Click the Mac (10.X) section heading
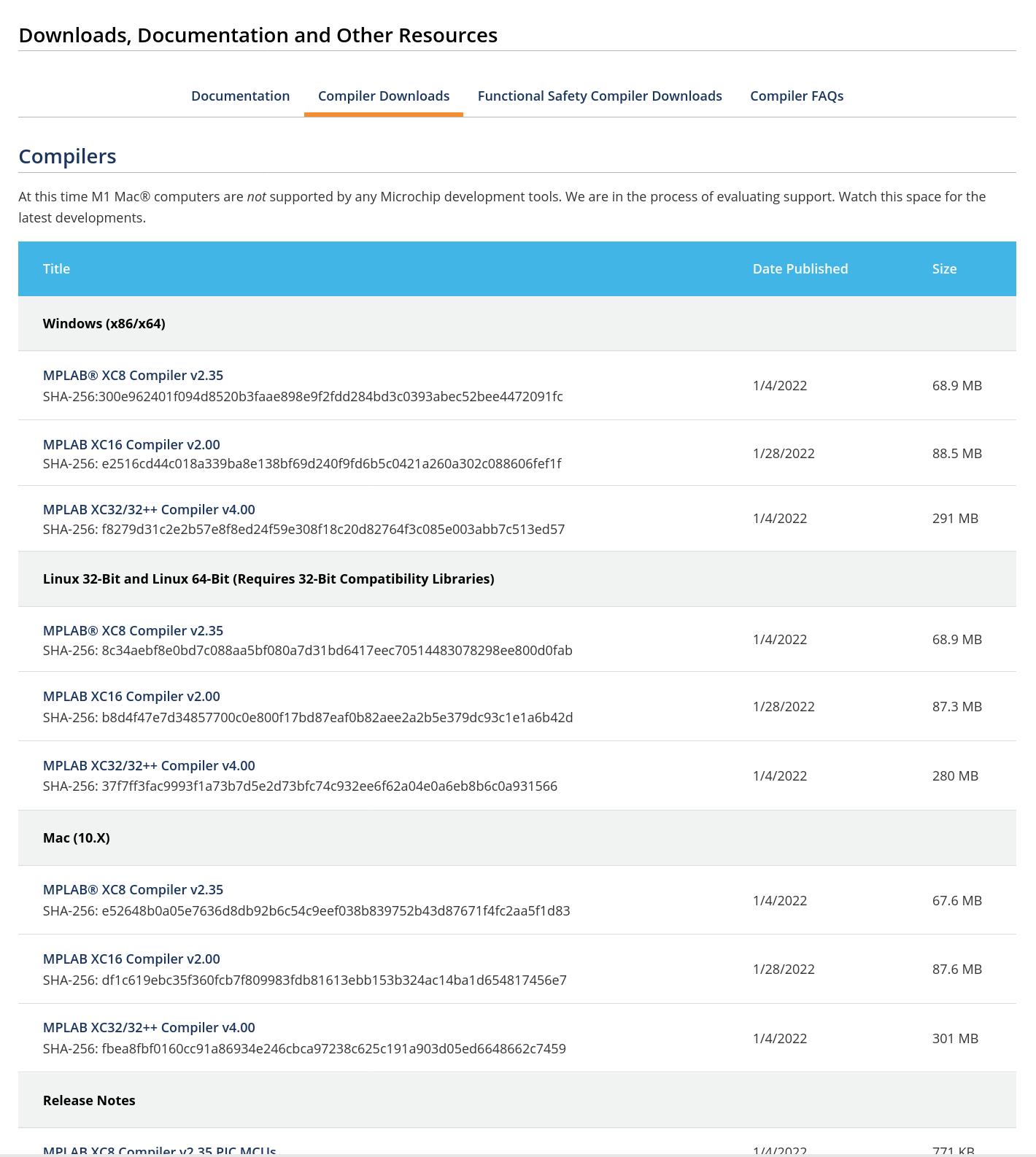 point(77,838)
